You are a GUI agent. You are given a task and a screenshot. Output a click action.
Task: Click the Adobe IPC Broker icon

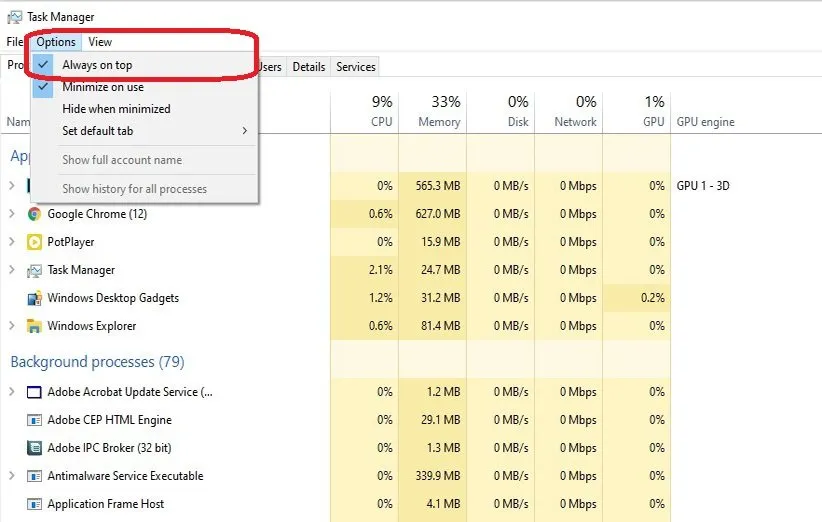[x=34, y=448]
